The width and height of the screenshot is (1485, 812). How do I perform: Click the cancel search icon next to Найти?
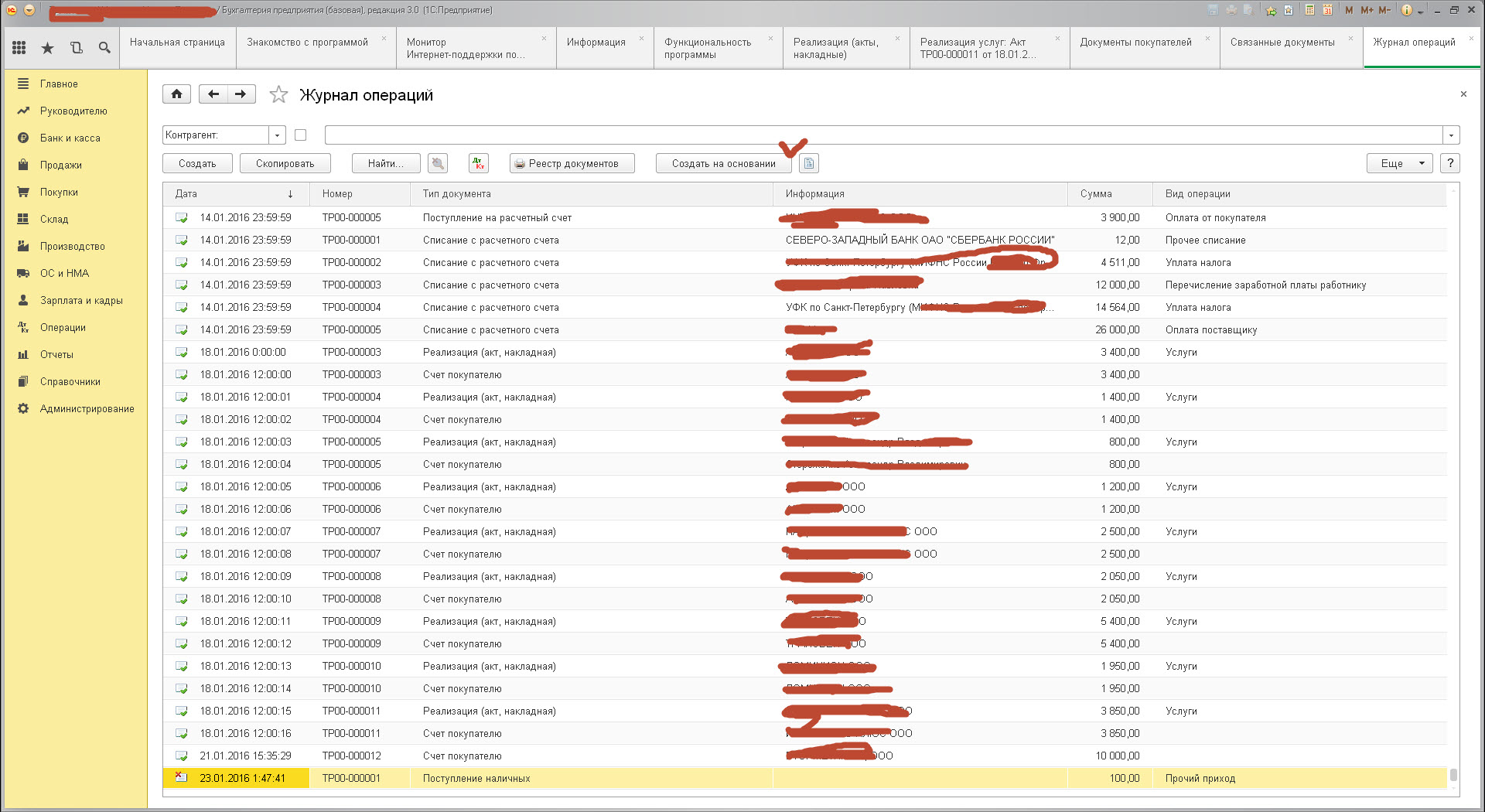[438, 163]
